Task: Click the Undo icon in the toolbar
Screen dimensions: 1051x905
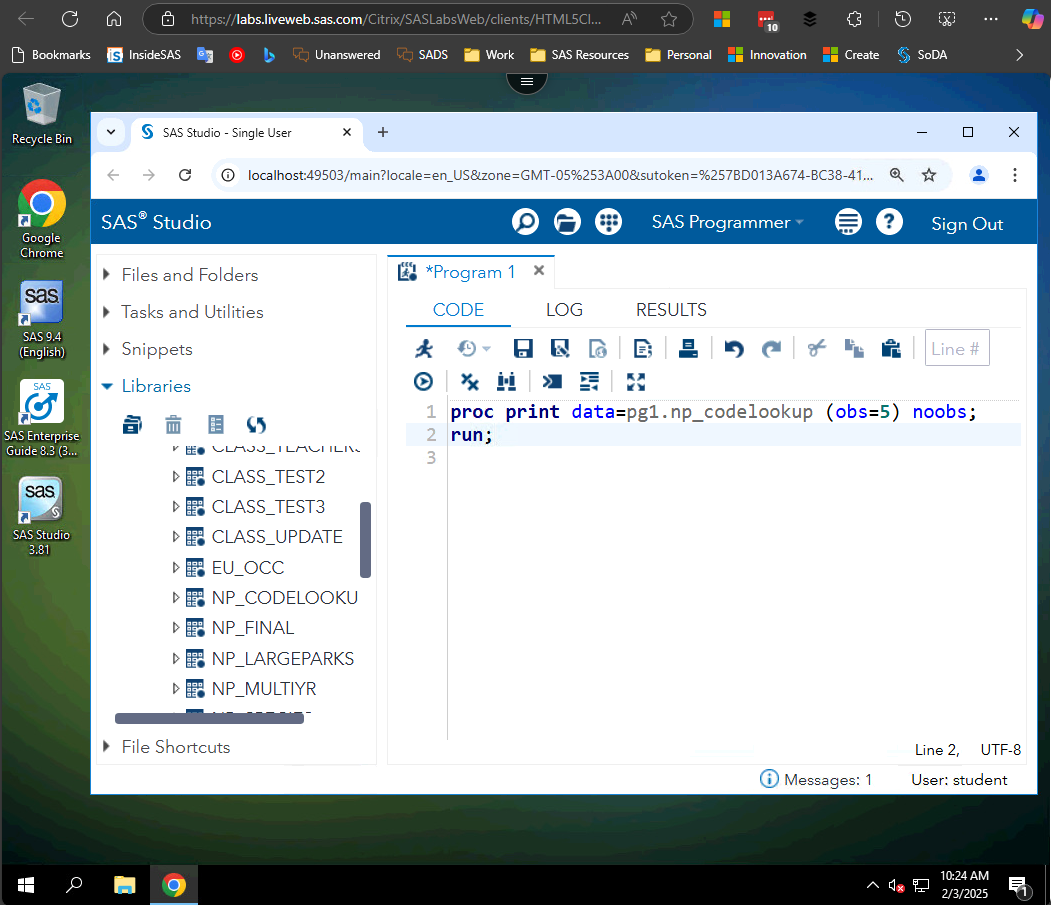Action: [733, 348]
